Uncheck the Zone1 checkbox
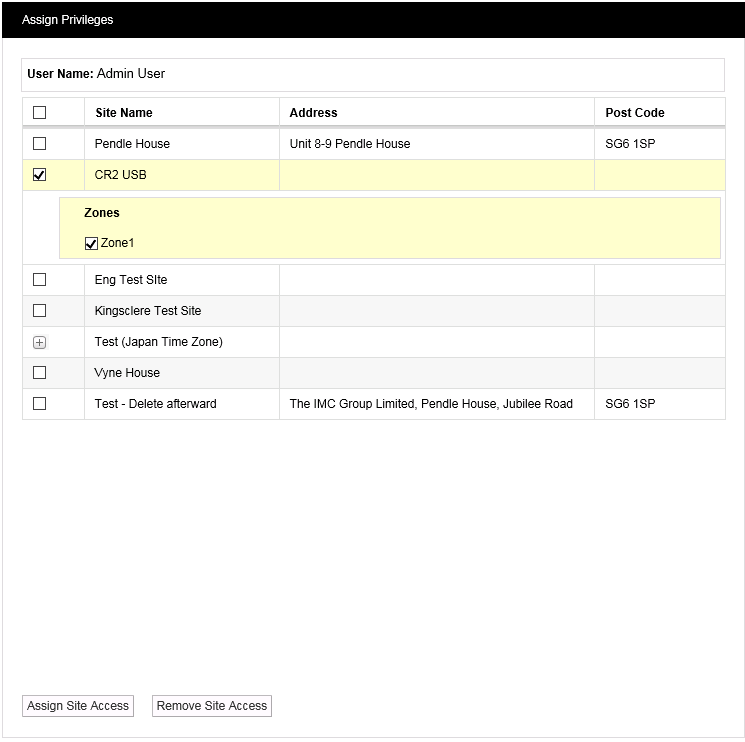Screen dimensions: 745x742 pos(91,243)
